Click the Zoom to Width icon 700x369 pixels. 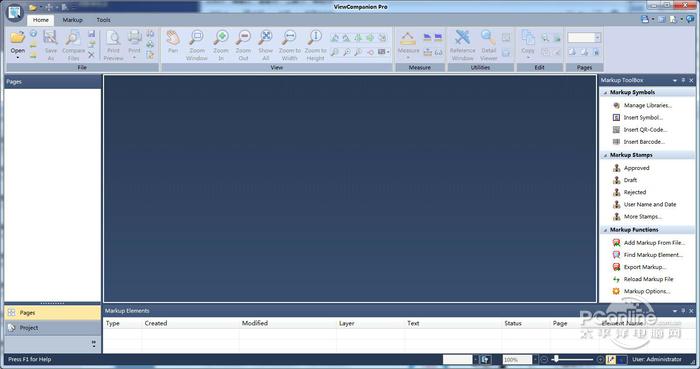pyautogui.click(x=289, y=37)
